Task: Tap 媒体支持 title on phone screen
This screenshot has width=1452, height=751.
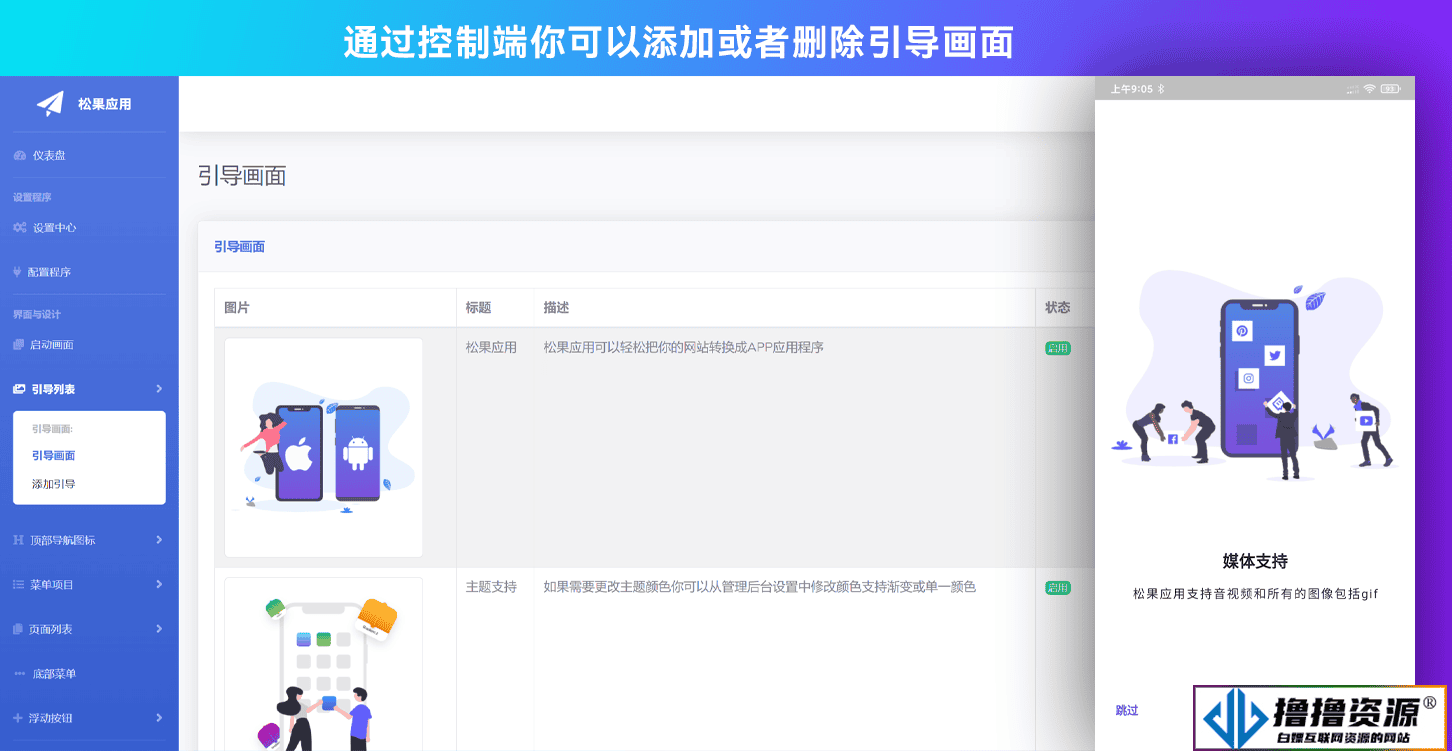Action: coord(1255,561)
